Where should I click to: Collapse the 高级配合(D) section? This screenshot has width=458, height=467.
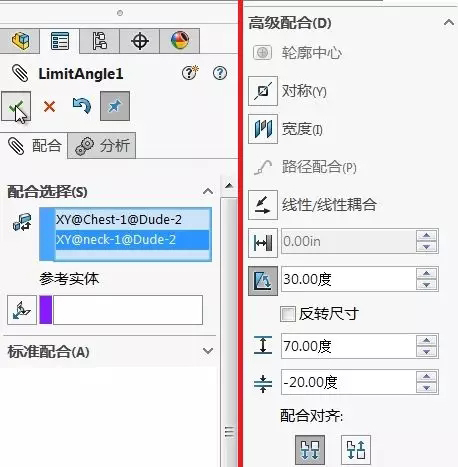(449, 23)
